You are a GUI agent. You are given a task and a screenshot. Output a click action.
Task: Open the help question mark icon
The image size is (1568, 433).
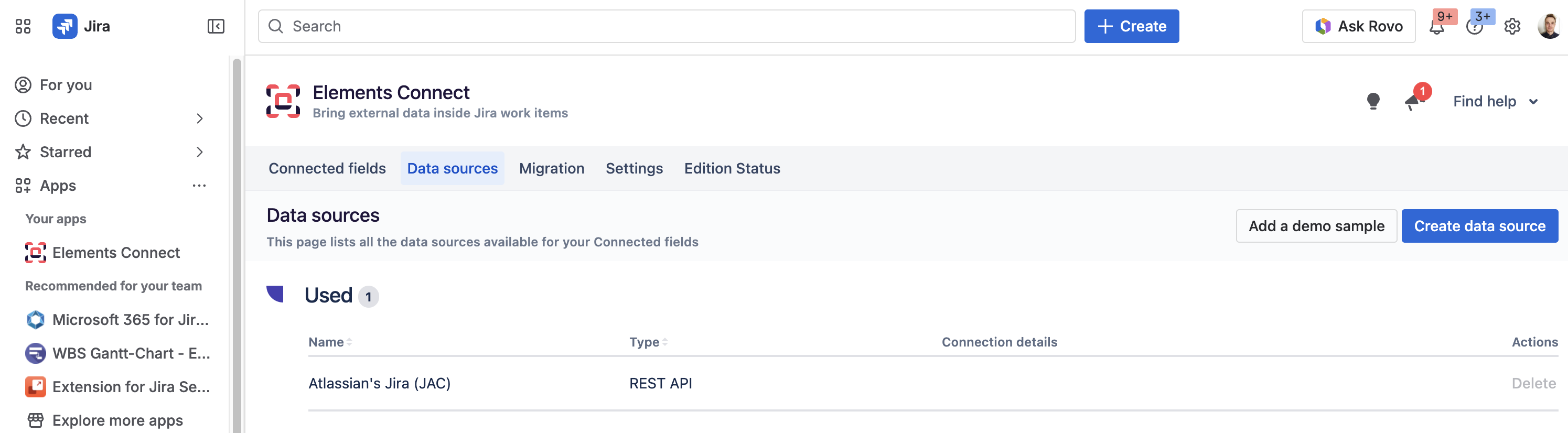1474,27
